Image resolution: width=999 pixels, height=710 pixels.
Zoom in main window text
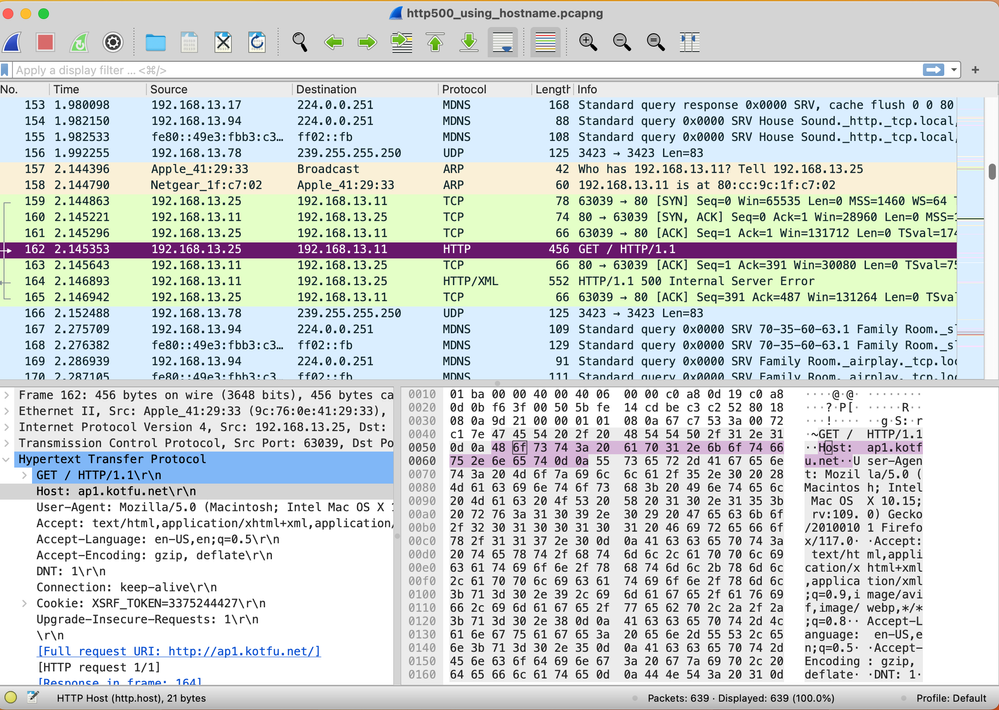(588, 43)
